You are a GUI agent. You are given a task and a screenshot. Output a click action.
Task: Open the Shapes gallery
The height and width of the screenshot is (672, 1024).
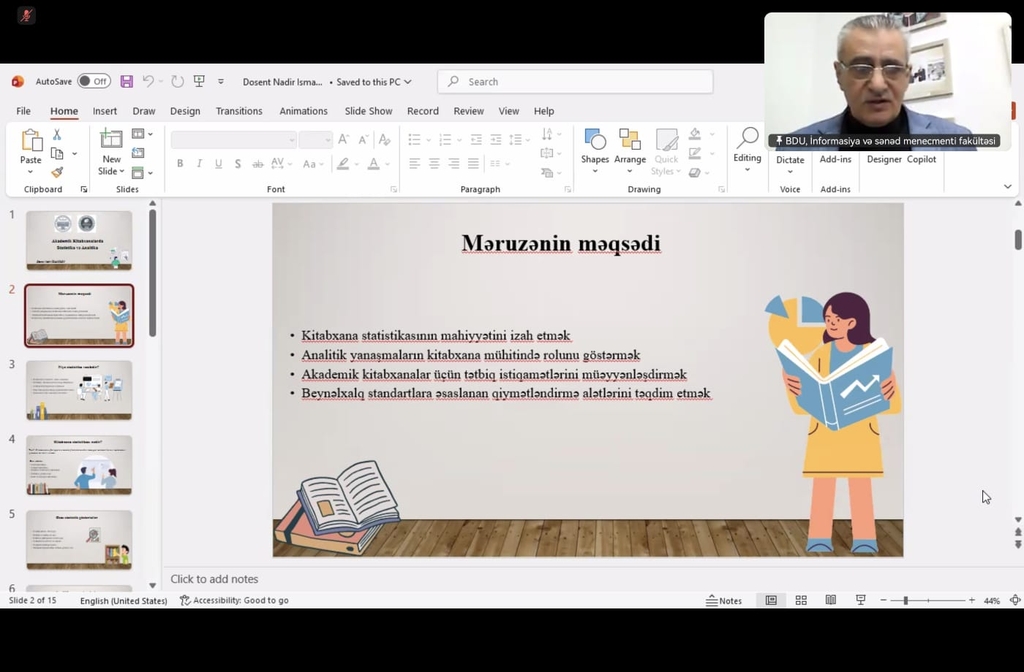coord(595,147)
